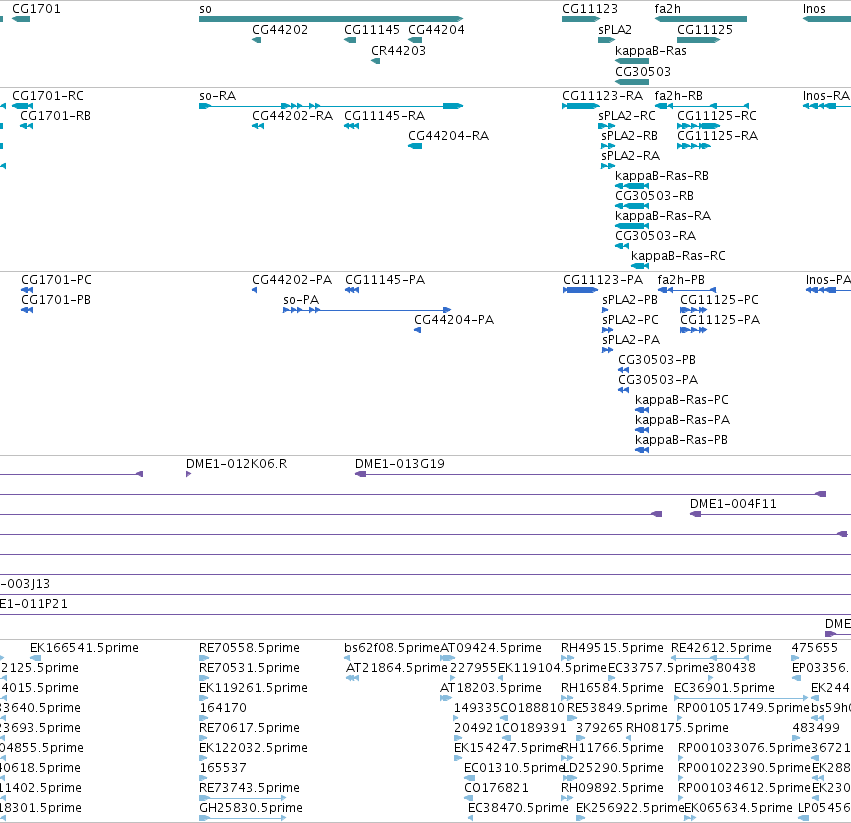Screen dimensions: 851x823
Task: Click the RH49515.5prime EST label
Action: click(612, 648)
